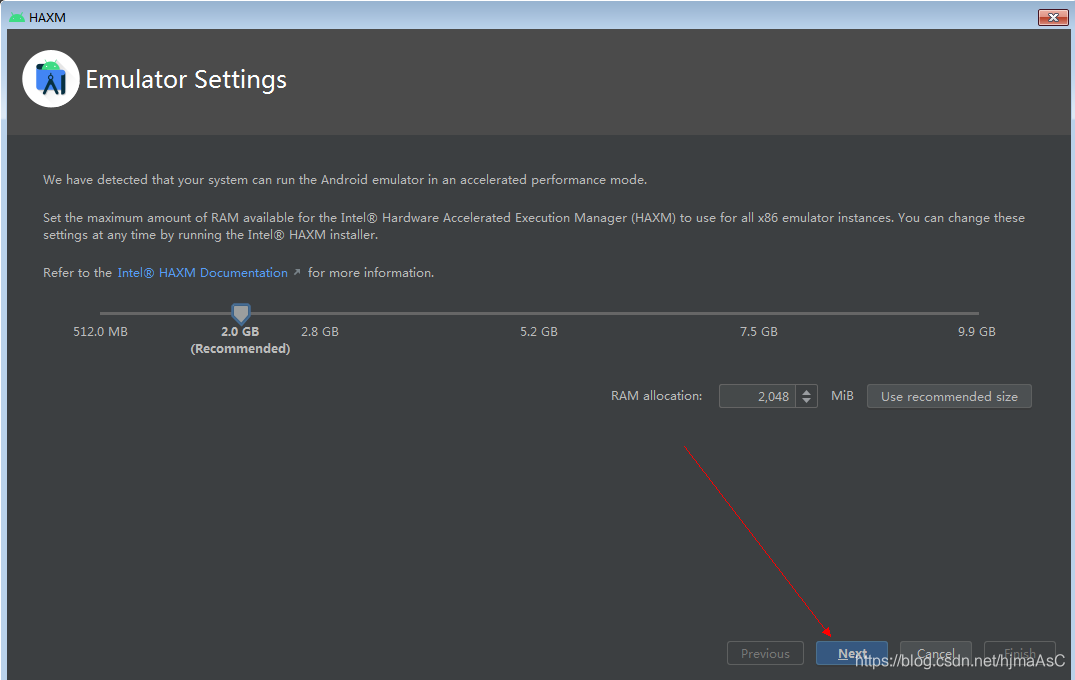1075x680 pixels.
Task: Close the HAXM window
Action: (x=1053, y=17)
